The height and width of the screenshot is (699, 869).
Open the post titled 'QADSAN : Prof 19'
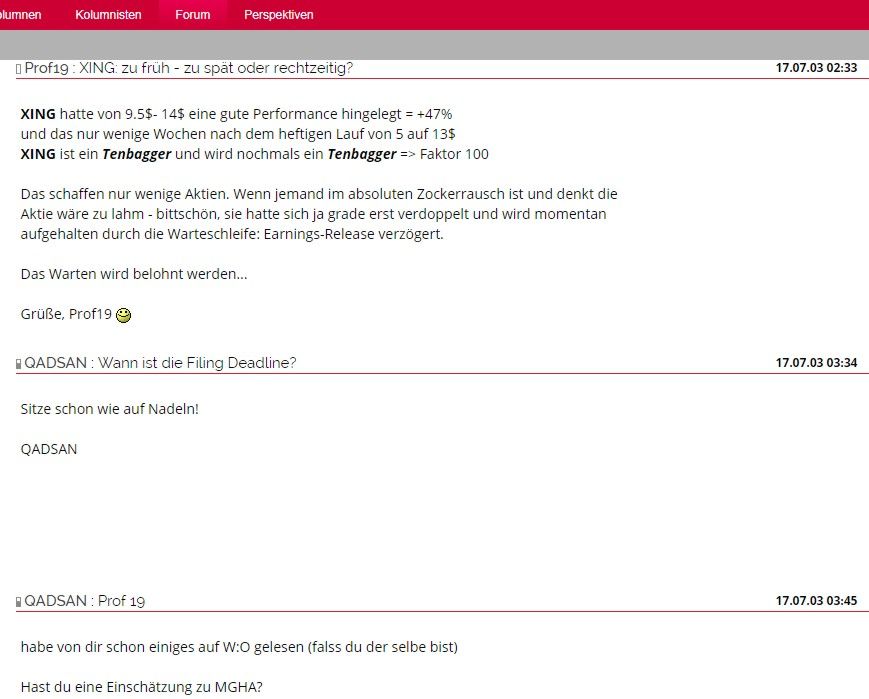[85, 601]
